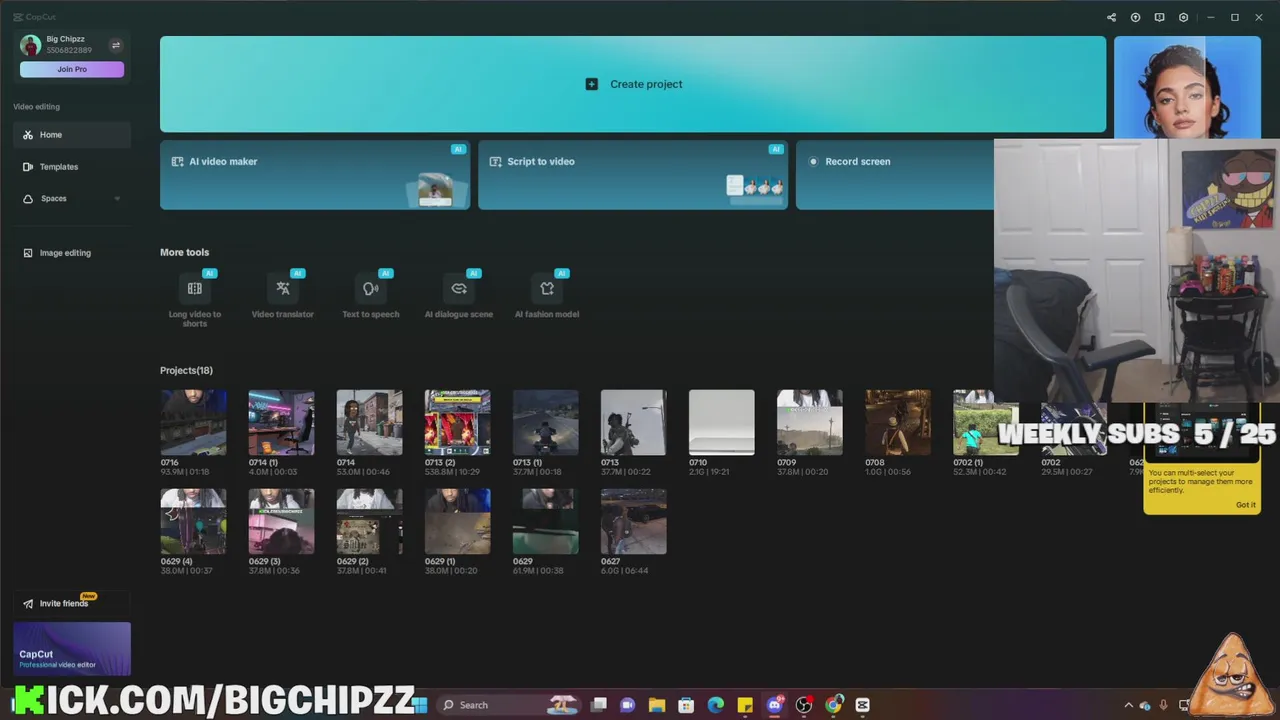Open Spaces in the sidebar
Image resolution: width=1280 pixels, height=720 pixels.
coord(72,199)
